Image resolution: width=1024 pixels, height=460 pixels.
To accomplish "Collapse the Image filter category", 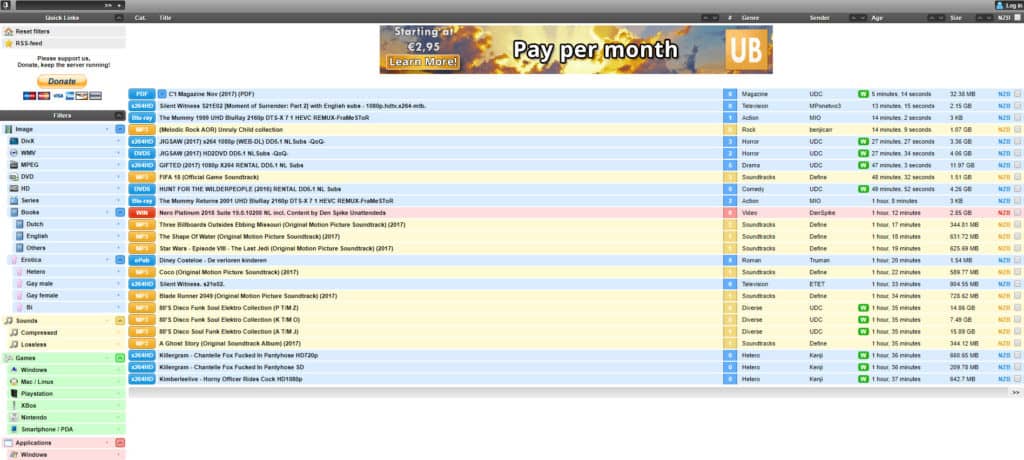I will 119,129.
